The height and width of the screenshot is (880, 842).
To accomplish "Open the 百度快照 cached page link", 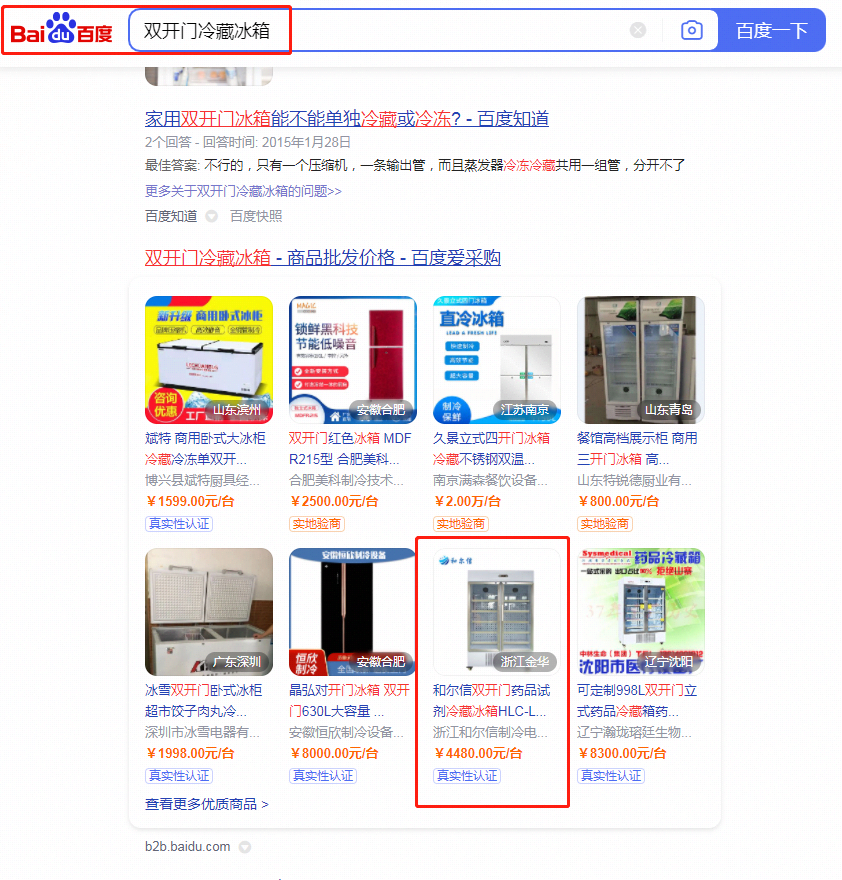I will [x=256, y=216].
